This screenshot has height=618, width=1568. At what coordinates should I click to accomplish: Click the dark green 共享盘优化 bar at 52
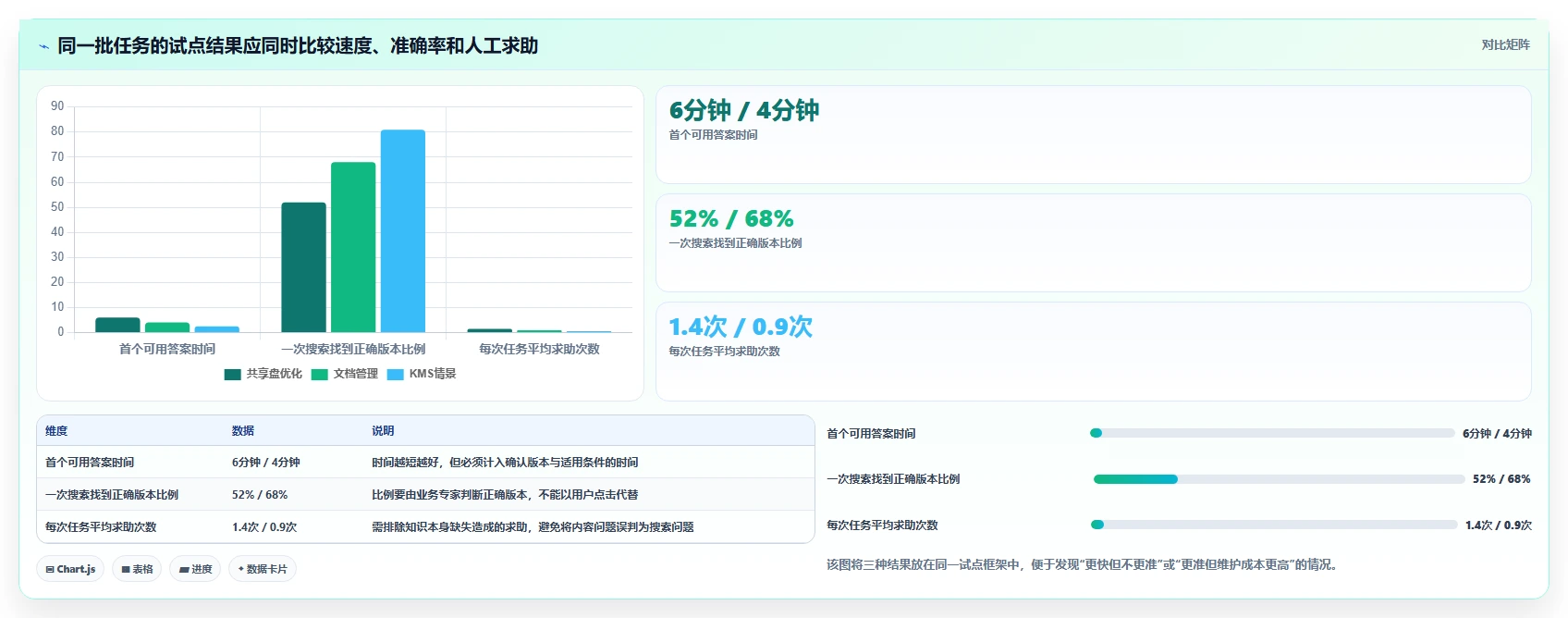[x=304, y=267]
